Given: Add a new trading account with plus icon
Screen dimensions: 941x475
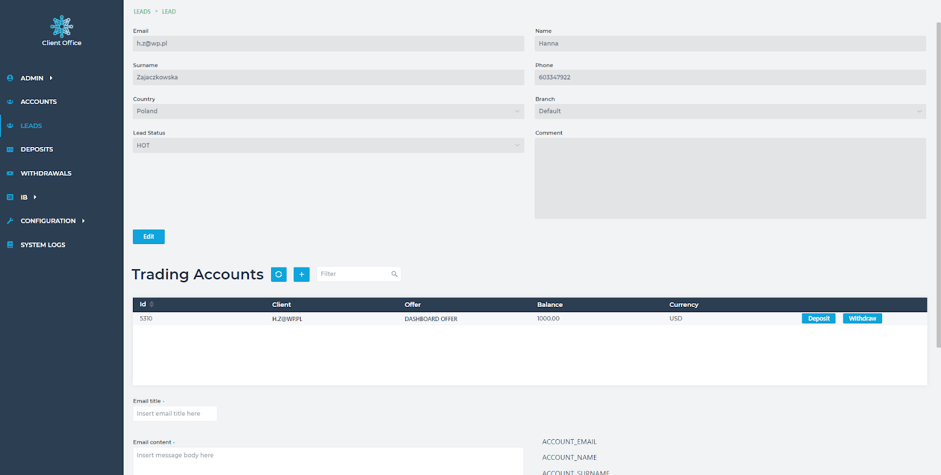Looking at the screenshot, I should (x=301, y=274).
